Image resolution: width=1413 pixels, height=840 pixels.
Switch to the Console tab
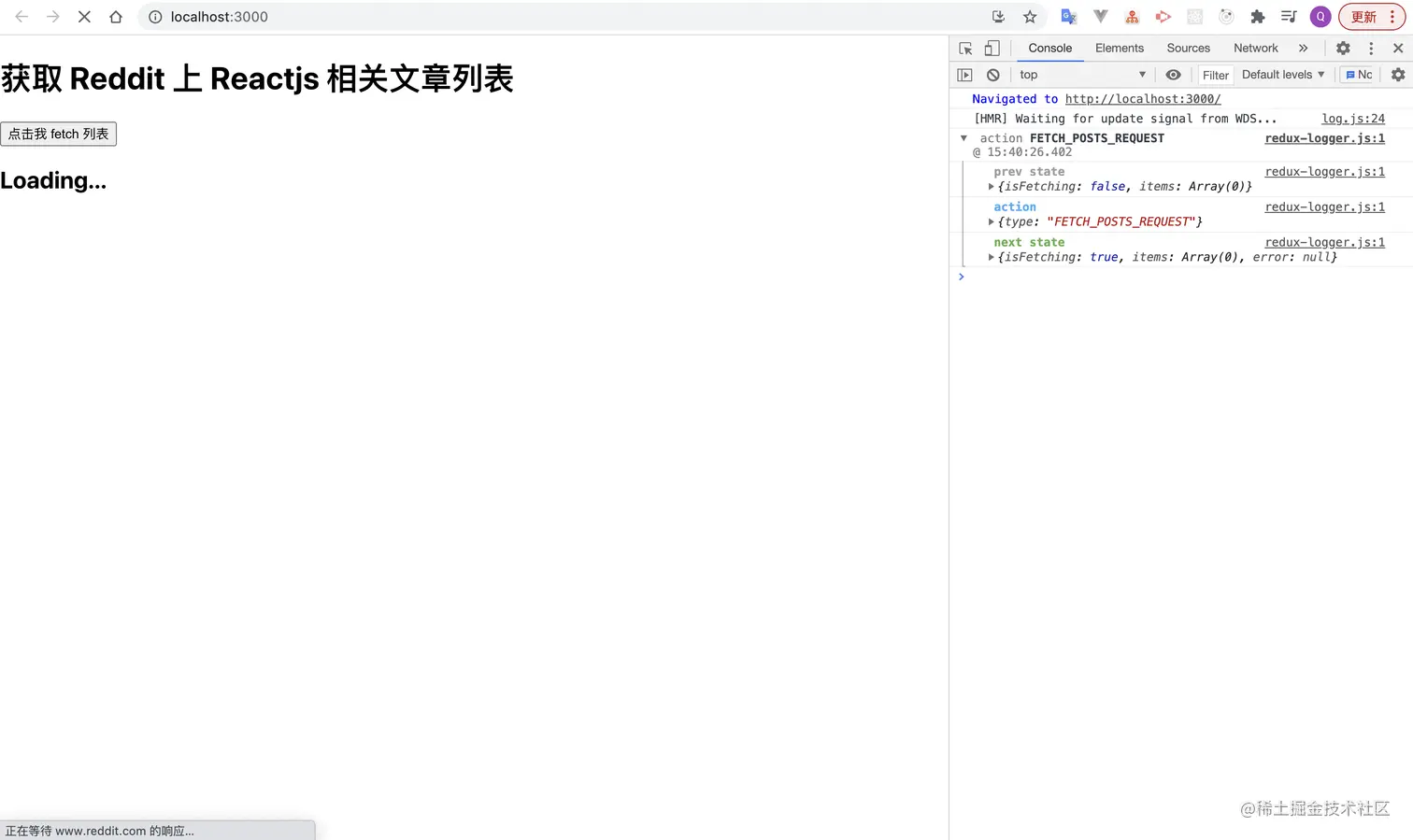click(x=1050, y=49)
